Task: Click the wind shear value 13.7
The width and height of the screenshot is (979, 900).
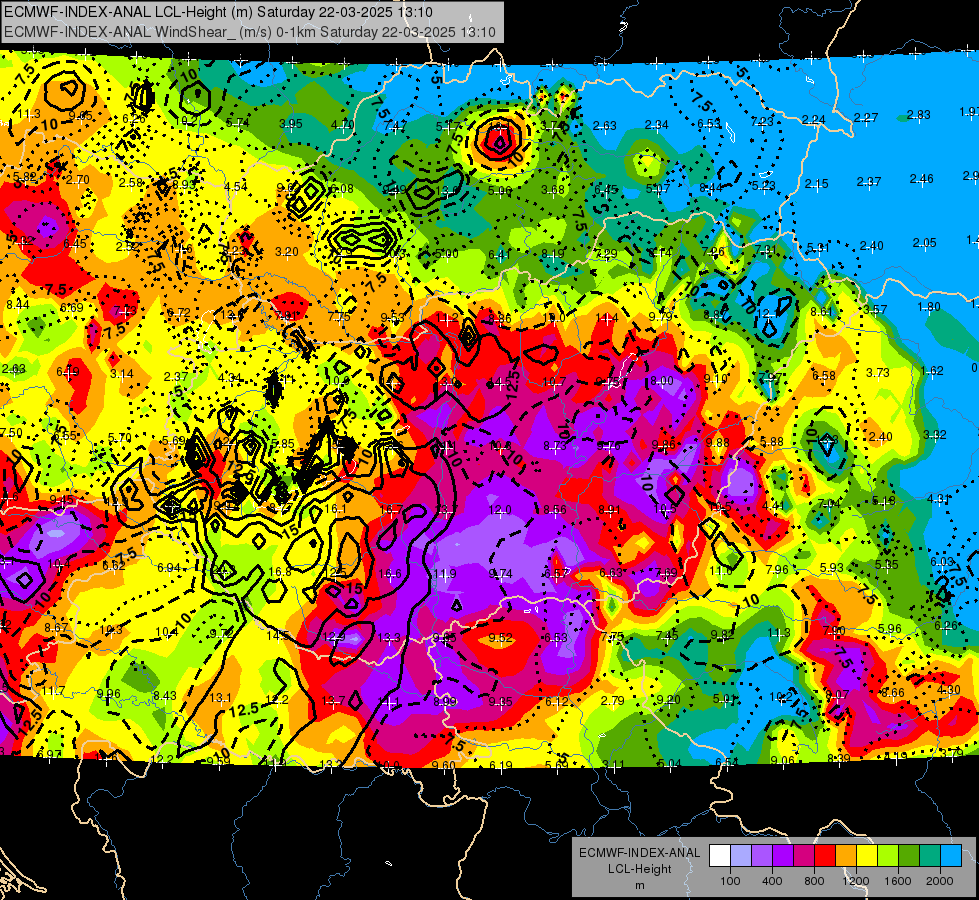Action: 333,701
